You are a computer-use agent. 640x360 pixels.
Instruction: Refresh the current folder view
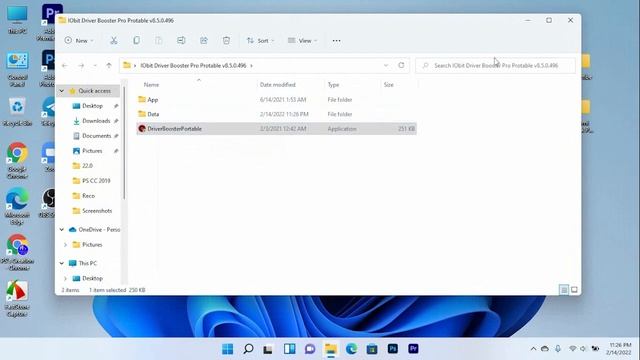pyautogui.click(x=401, y=65)
